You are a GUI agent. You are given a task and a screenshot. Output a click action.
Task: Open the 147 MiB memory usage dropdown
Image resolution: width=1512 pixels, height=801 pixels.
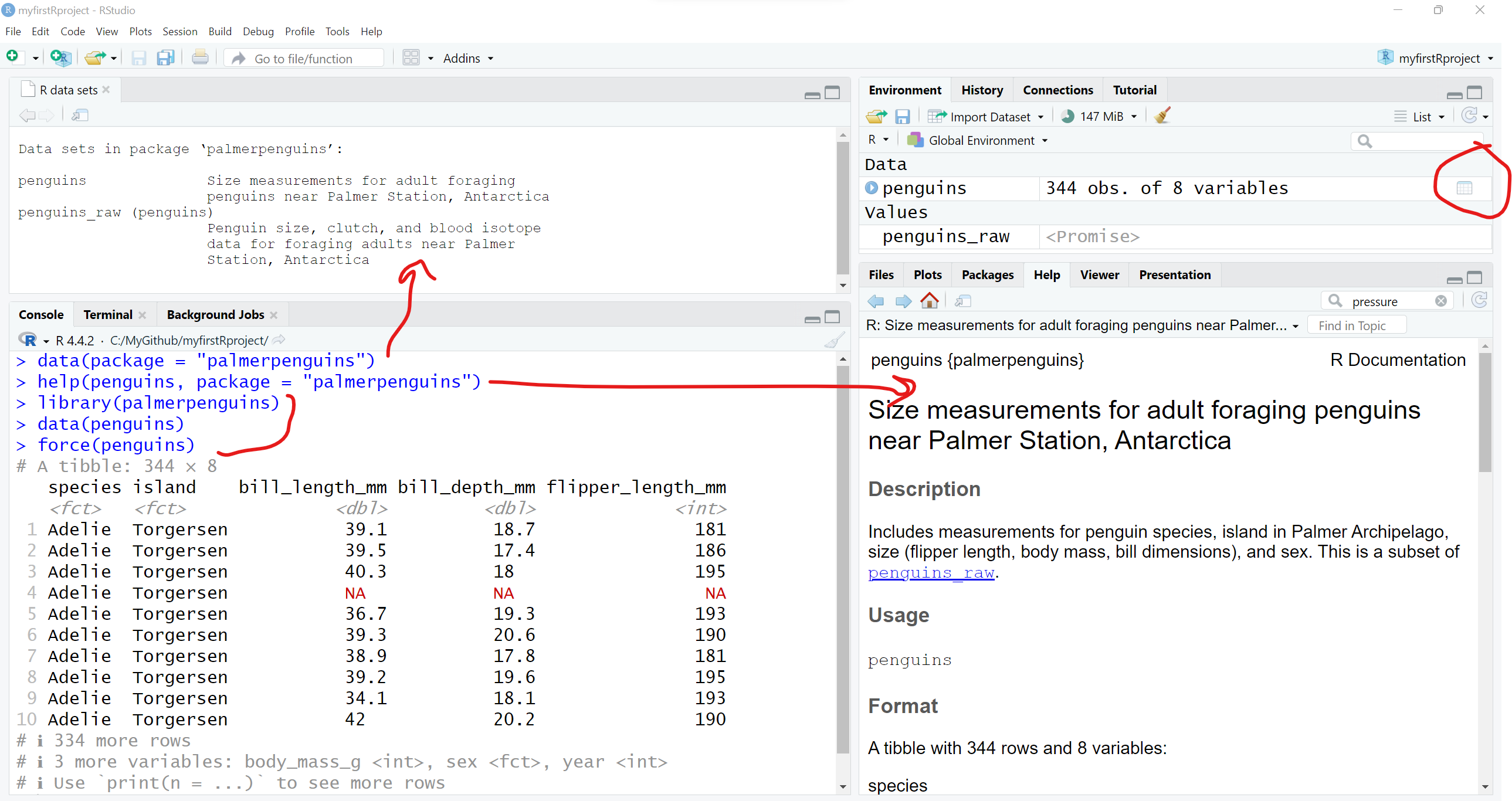[x=1099, y=116]
